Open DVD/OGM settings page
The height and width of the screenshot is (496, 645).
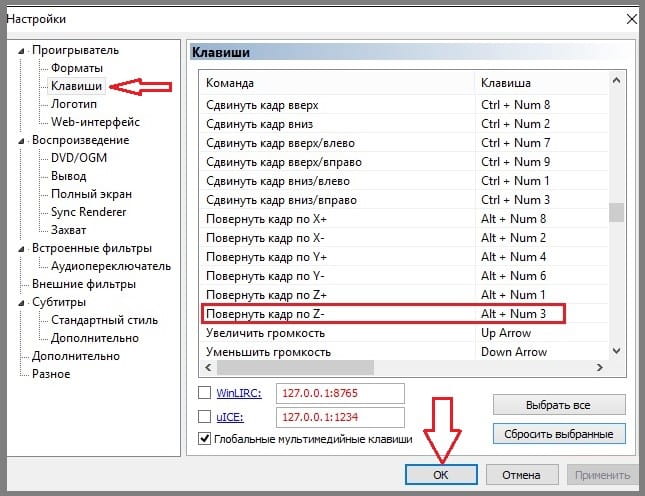pyautogui.click(x=79, y=158)
